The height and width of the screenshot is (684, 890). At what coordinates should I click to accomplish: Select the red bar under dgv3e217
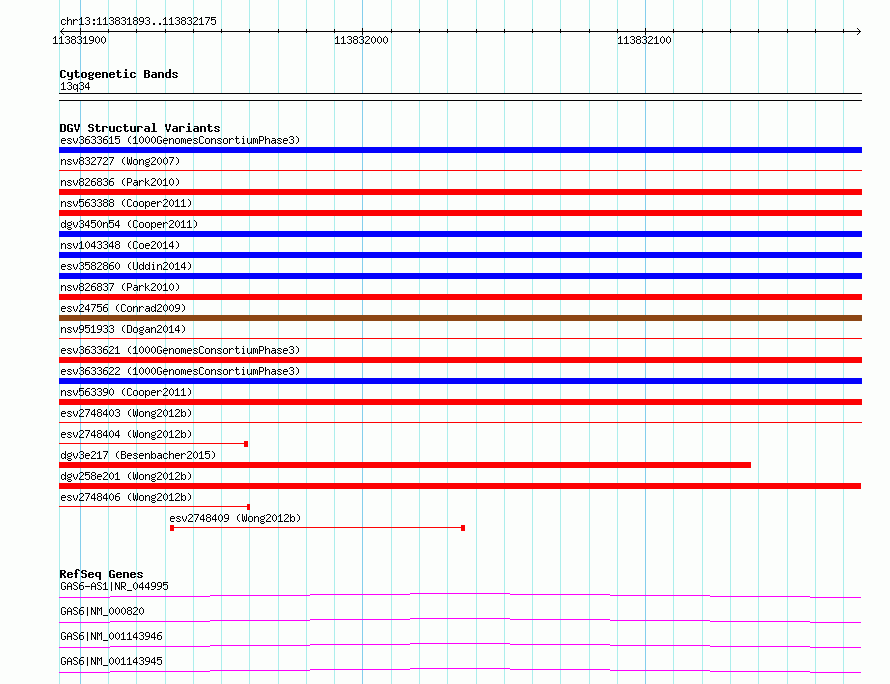pyautogui.click(x=405, y=465)
